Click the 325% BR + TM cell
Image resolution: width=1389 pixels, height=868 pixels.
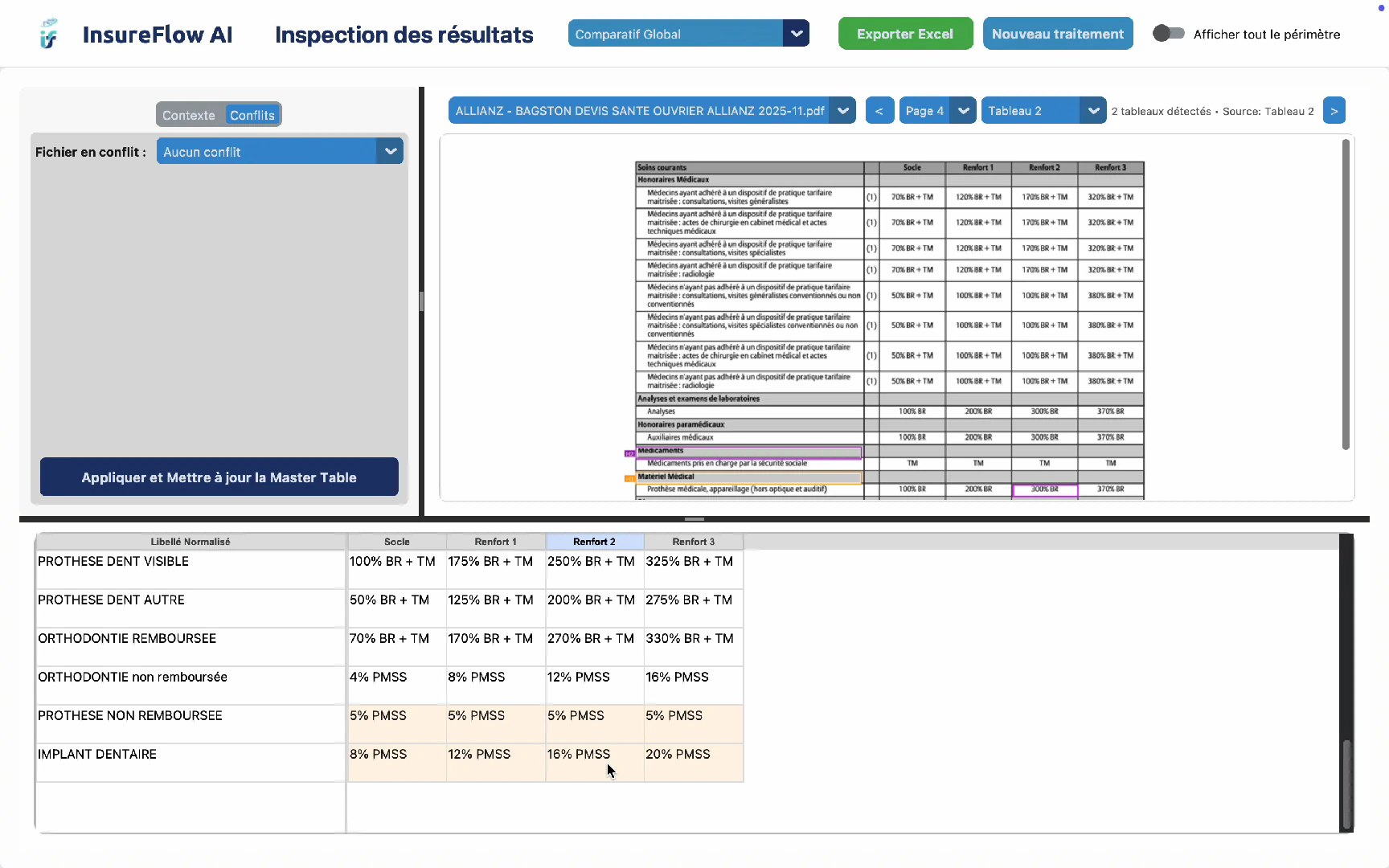[x=694, y=569]
